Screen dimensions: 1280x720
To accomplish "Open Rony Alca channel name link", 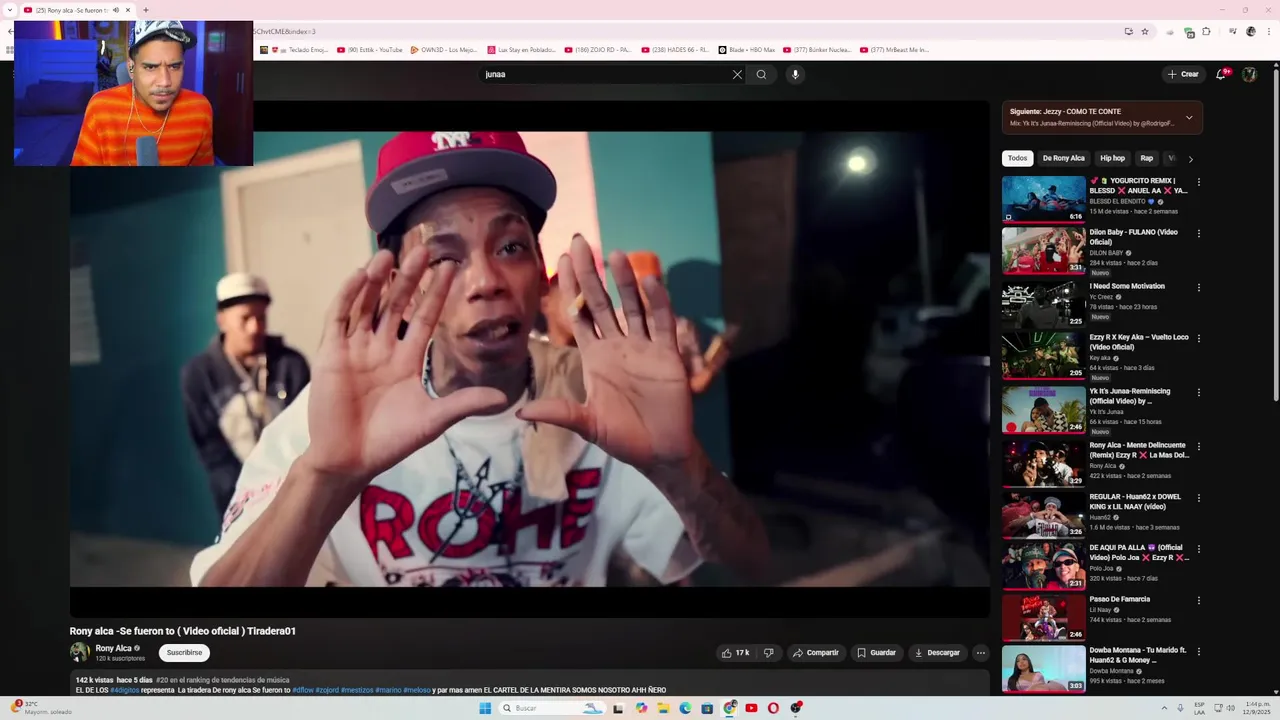I will (113, 648).
